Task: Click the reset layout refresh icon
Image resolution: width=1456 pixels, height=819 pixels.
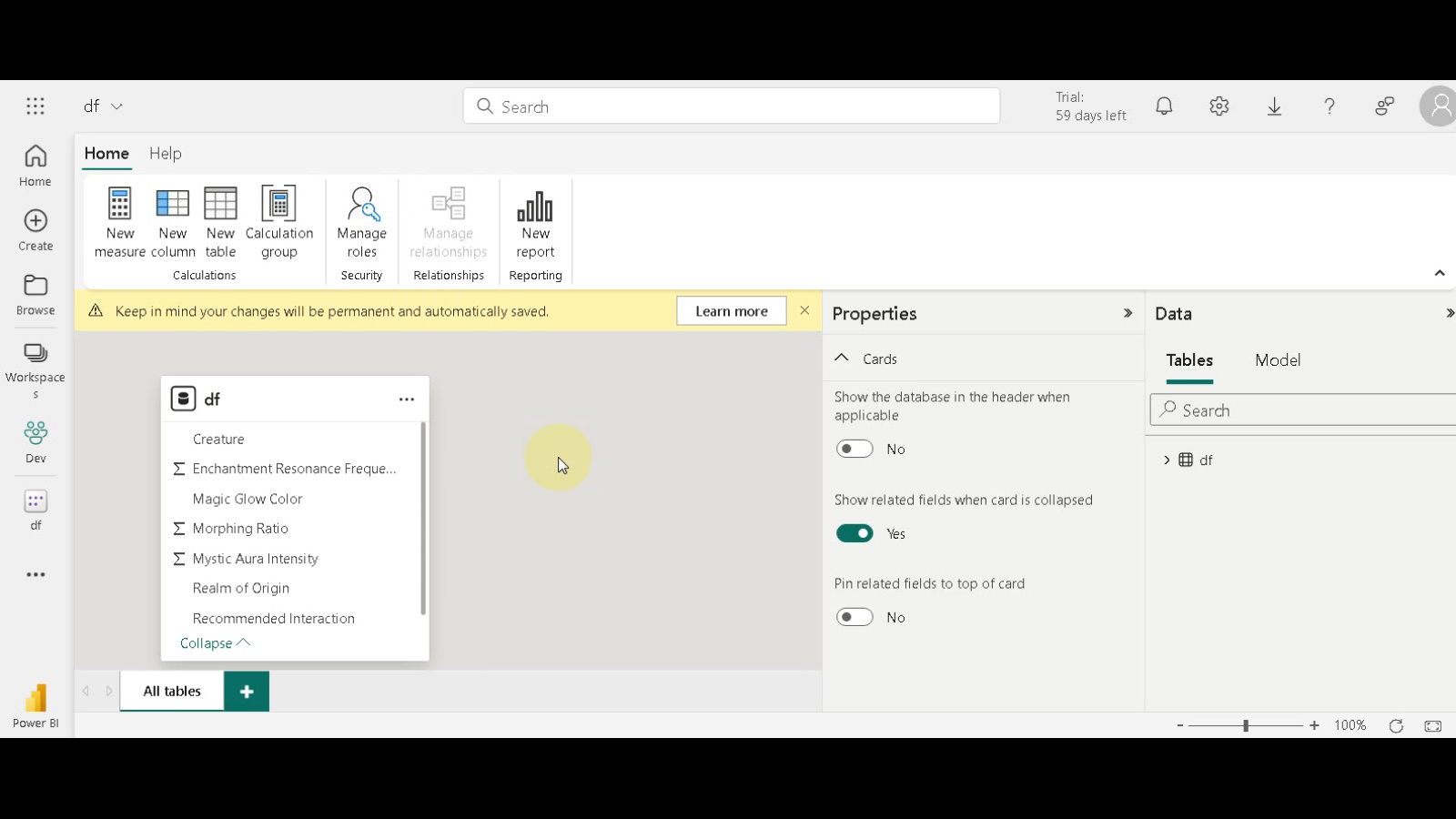Action: [1396, 726]
